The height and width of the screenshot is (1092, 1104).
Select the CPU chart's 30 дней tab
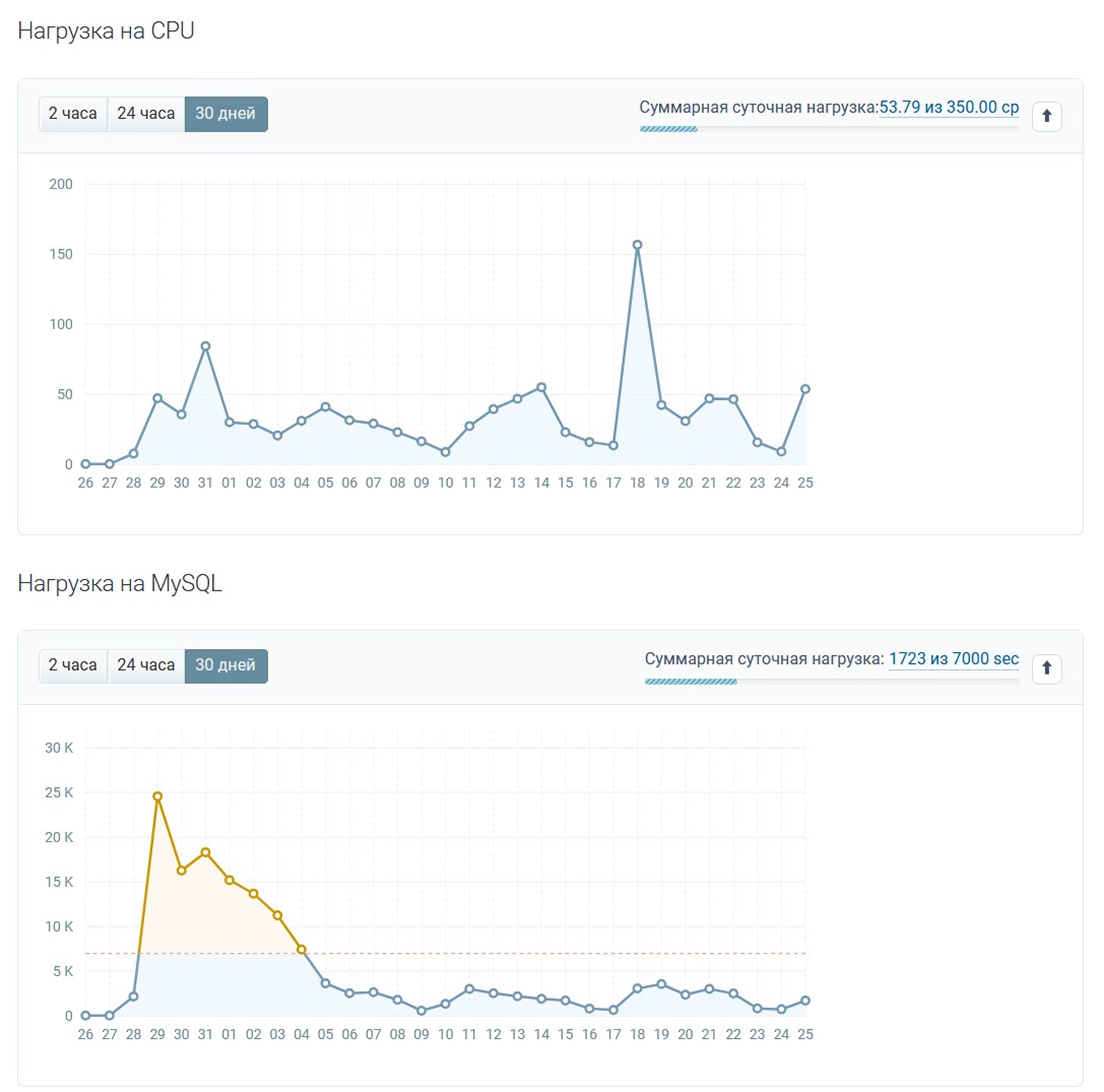[x=226, y=114]
